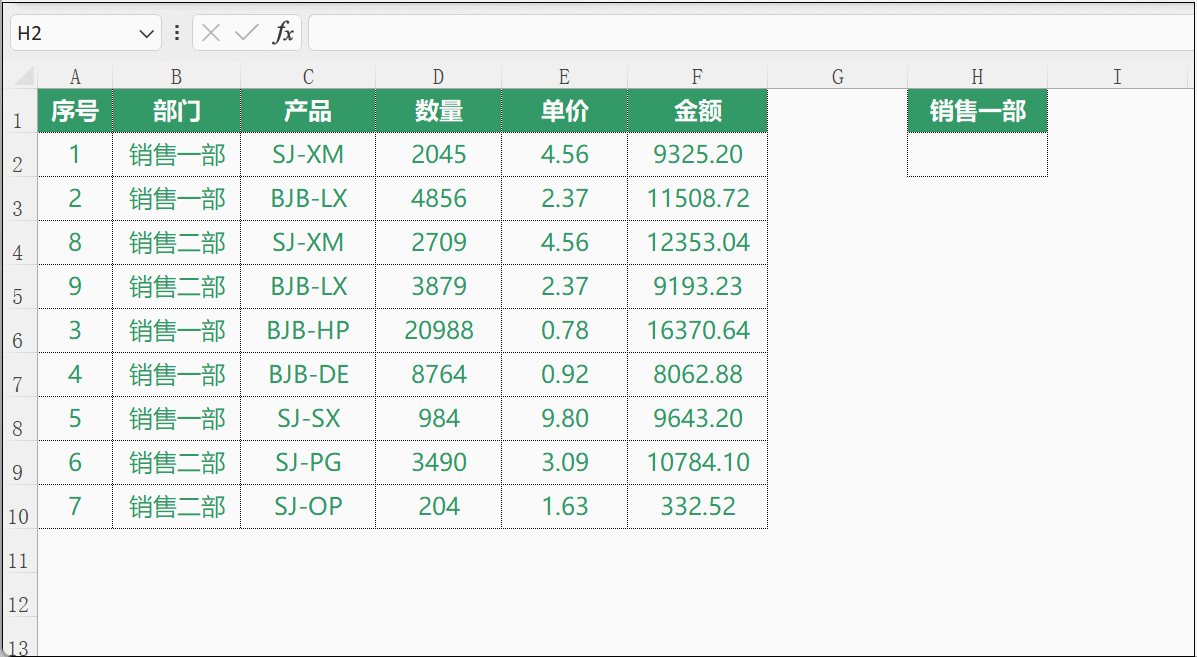This screenshot has width=1197, height=657.
Task: Click the unit price cell 3.09
Action: pos(564,462)
